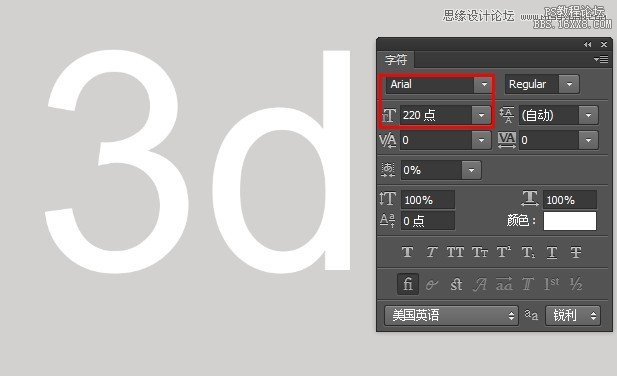Open the leading (自动) dropdown
This screenshot has height=376, width=617.
pos(588,116)
